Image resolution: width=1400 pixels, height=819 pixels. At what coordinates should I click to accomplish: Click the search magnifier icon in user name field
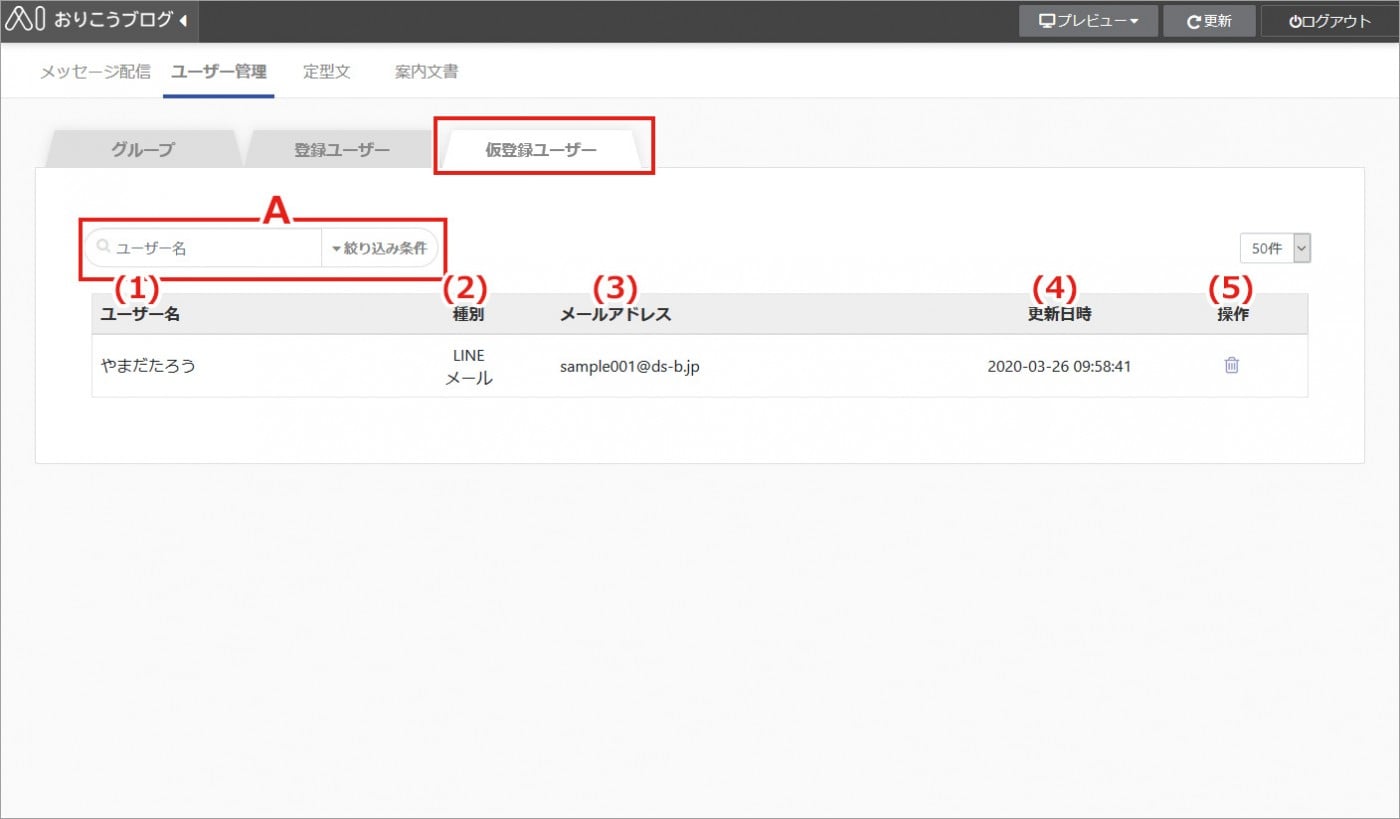(x=103, y=247)
